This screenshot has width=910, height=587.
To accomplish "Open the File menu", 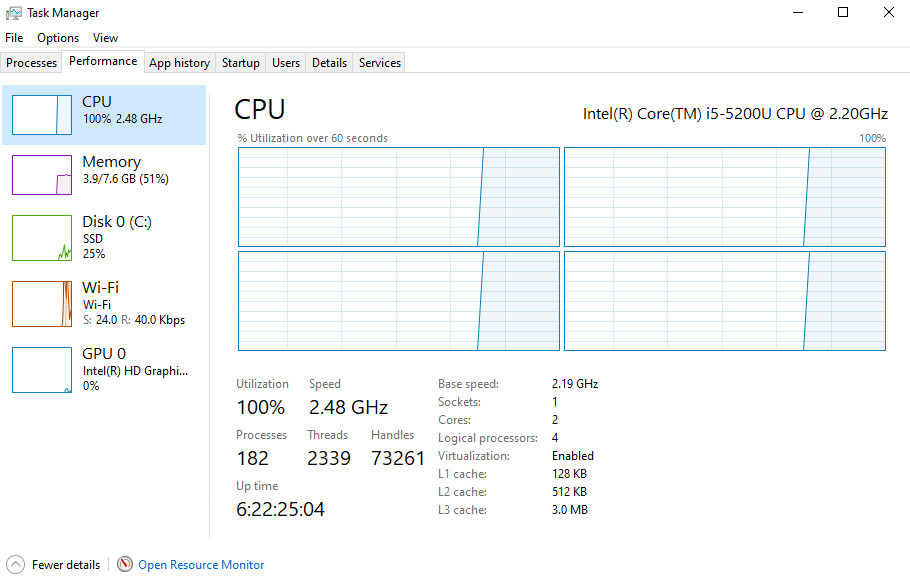I will 14,38.
